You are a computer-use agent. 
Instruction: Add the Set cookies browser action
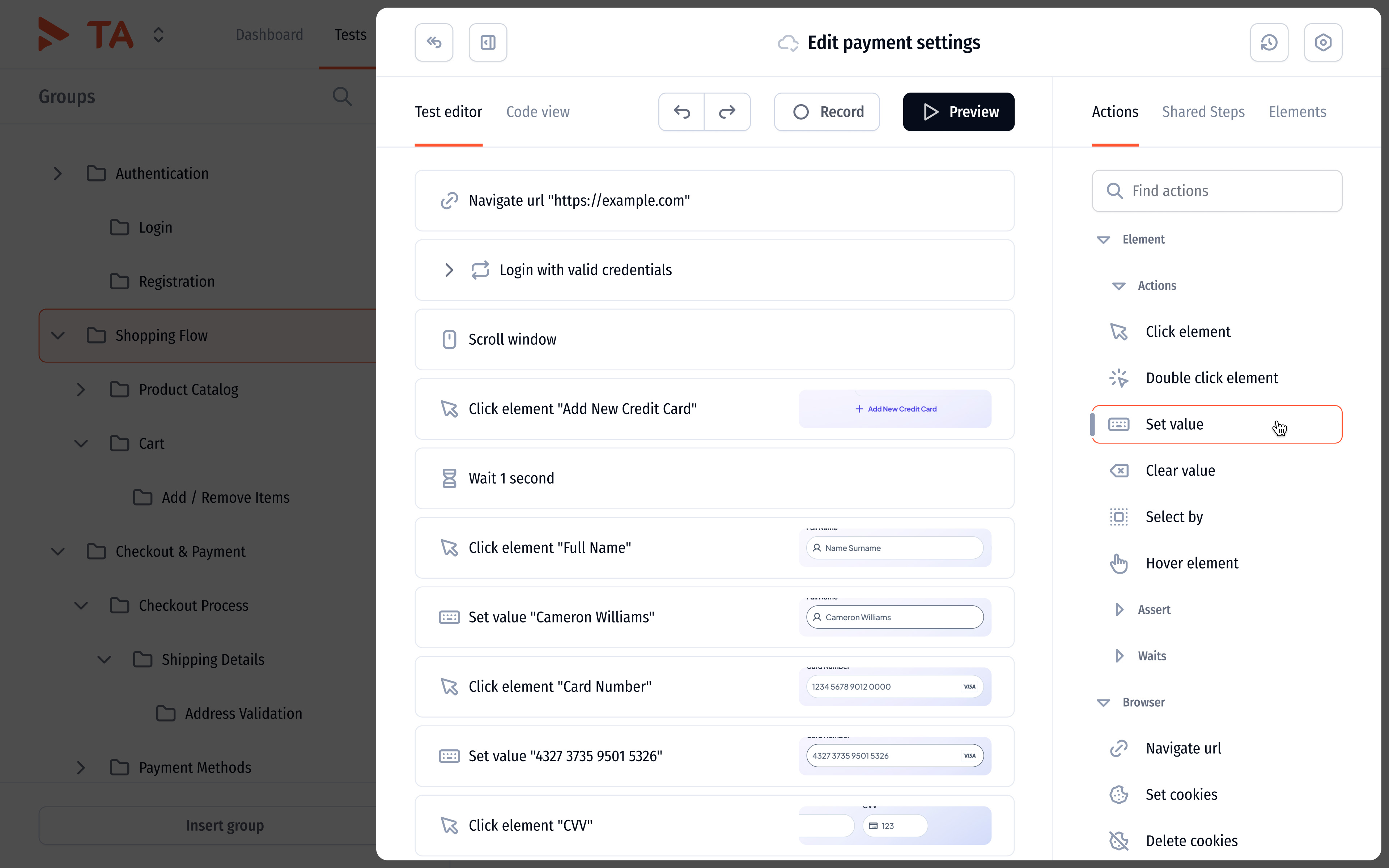tap(1217, 795)
